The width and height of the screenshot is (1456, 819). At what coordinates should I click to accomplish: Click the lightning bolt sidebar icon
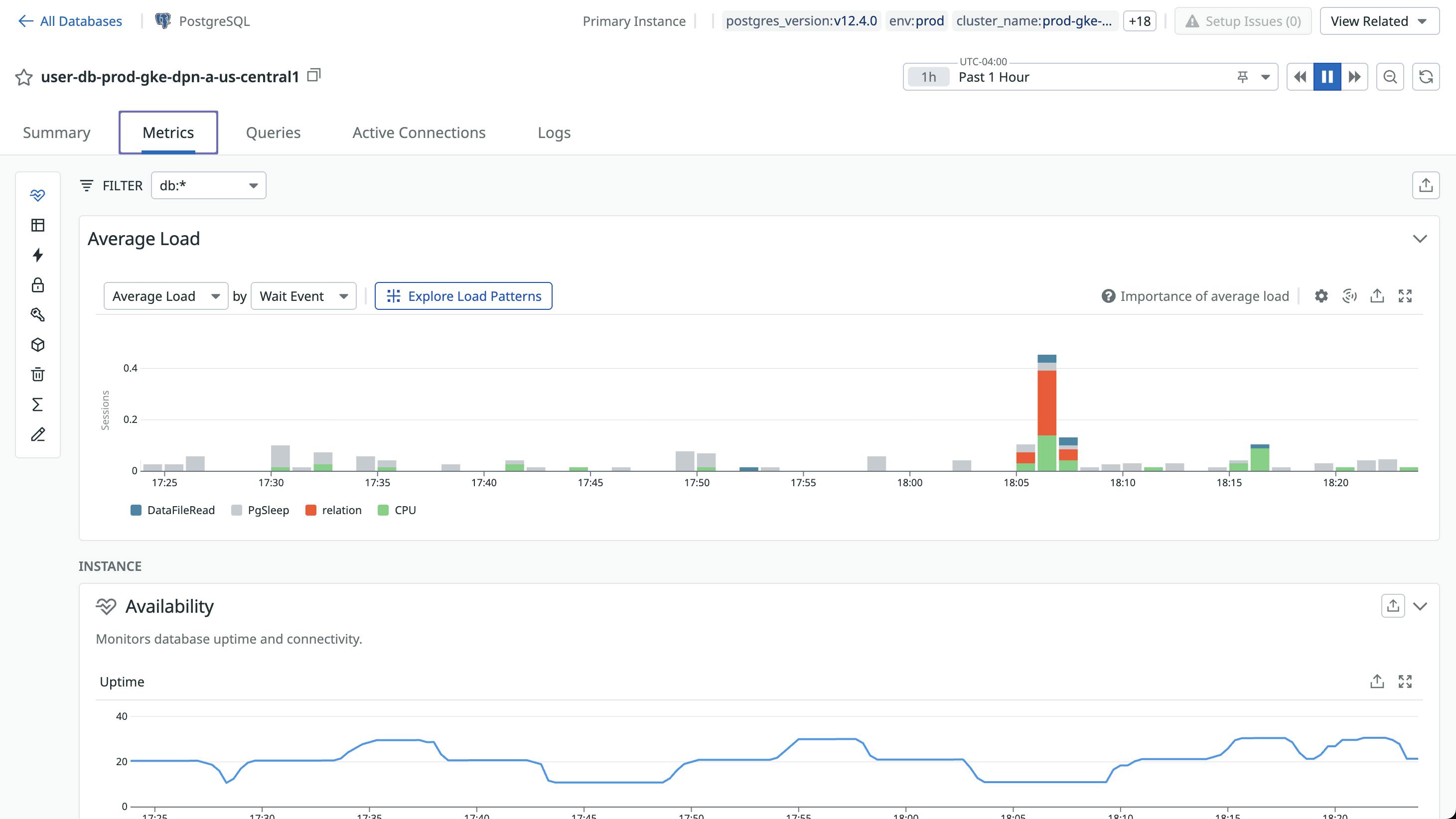(38, 255)
